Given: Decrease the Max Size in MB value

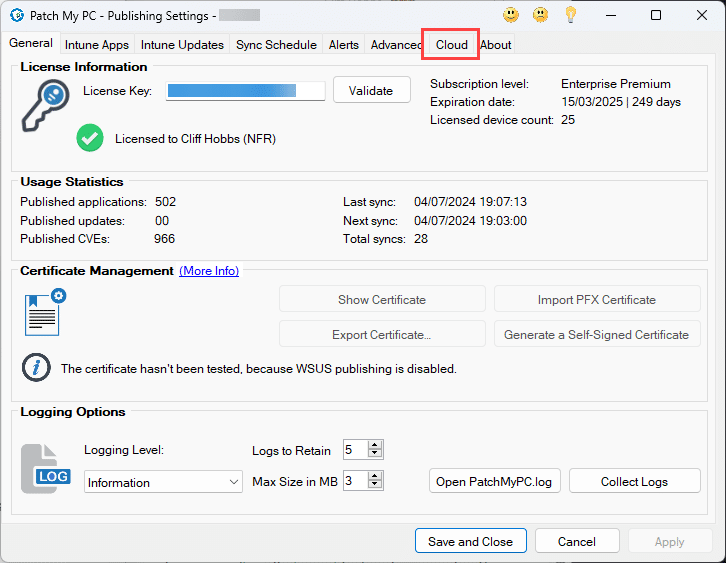Looking at the screenshot, I should (x=376, y=486).
